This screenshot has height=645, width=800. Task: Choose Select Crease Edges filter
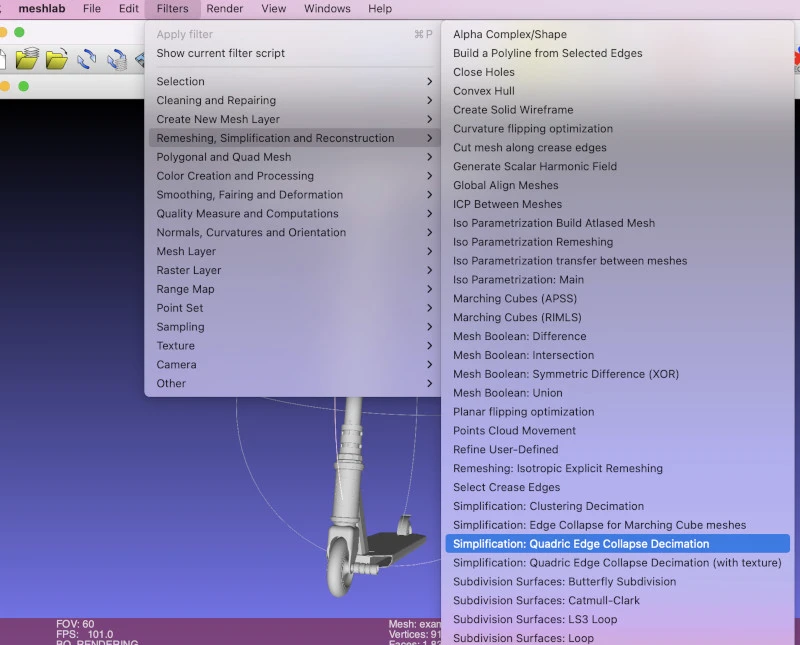(x=617, y=487)
